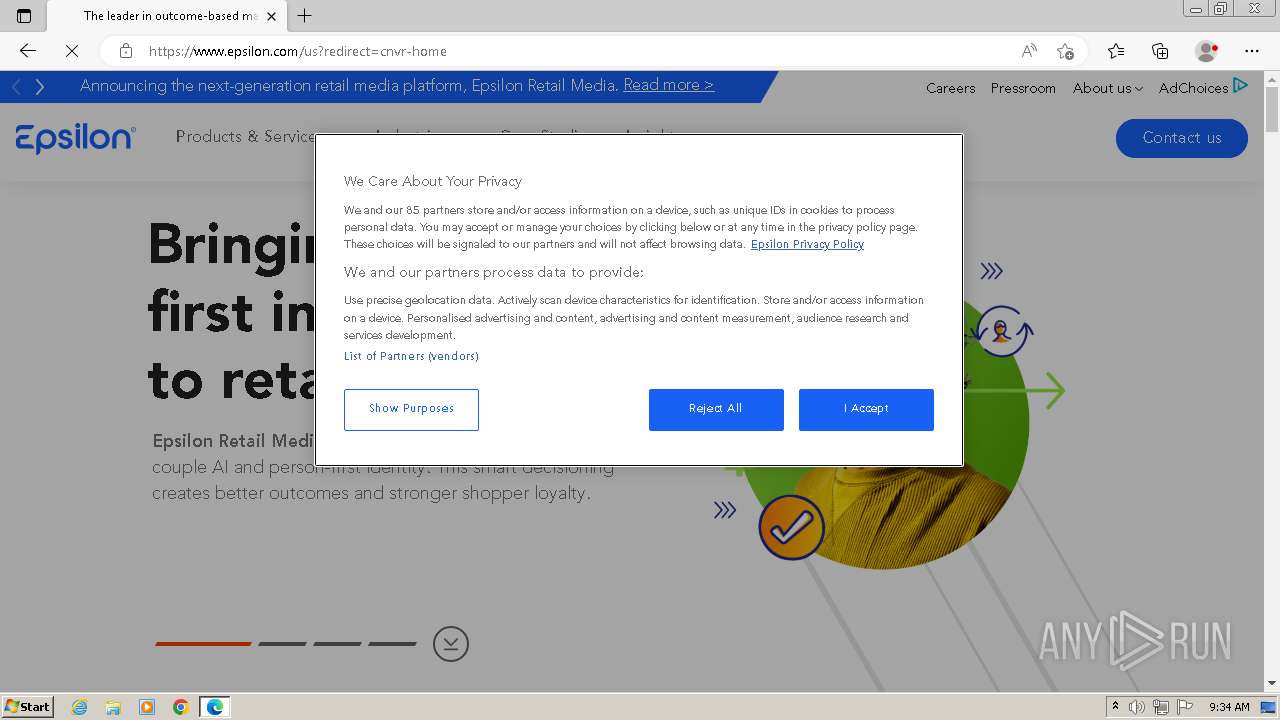Viewport: 1280px width, 720px height.
Task: Click the Edge taskbar icon
Action: point(215,707)
